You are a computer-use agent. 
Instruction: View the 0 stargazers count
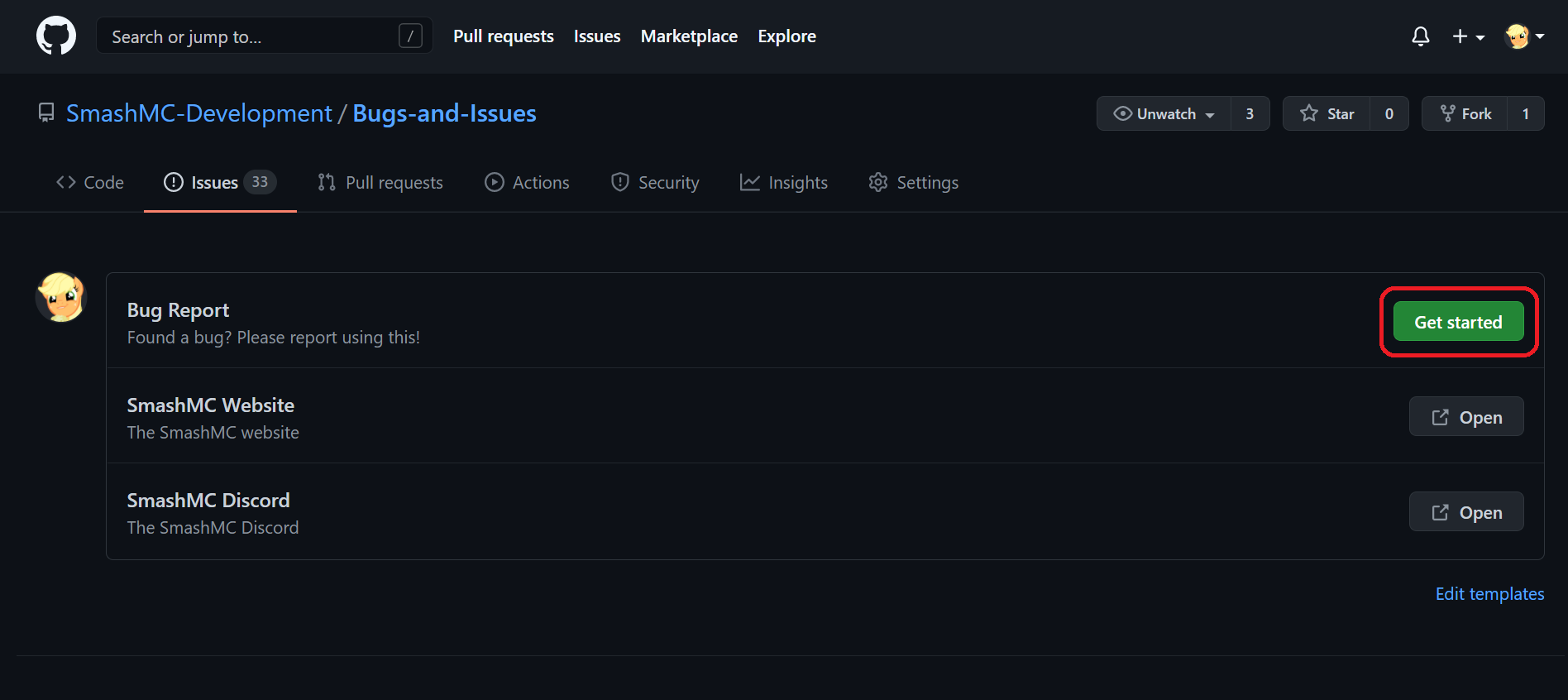[1389, 113]
